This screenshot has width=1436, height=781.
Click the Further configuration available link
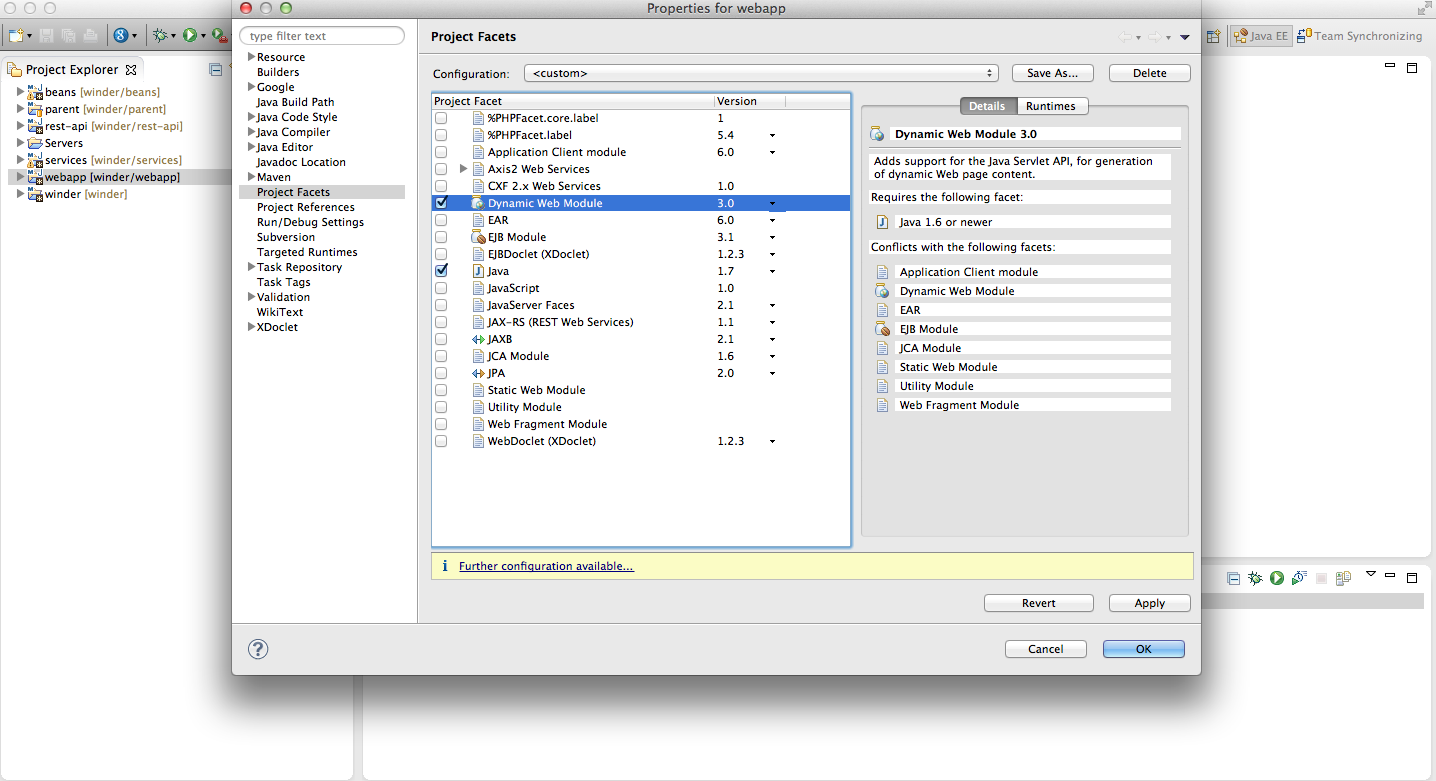[546, 565]
